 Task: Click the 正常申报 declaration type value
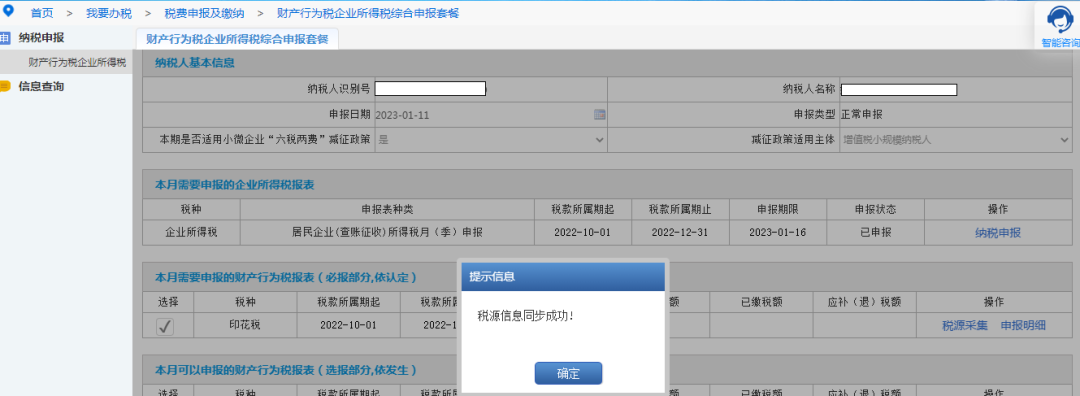pos(862,114)
